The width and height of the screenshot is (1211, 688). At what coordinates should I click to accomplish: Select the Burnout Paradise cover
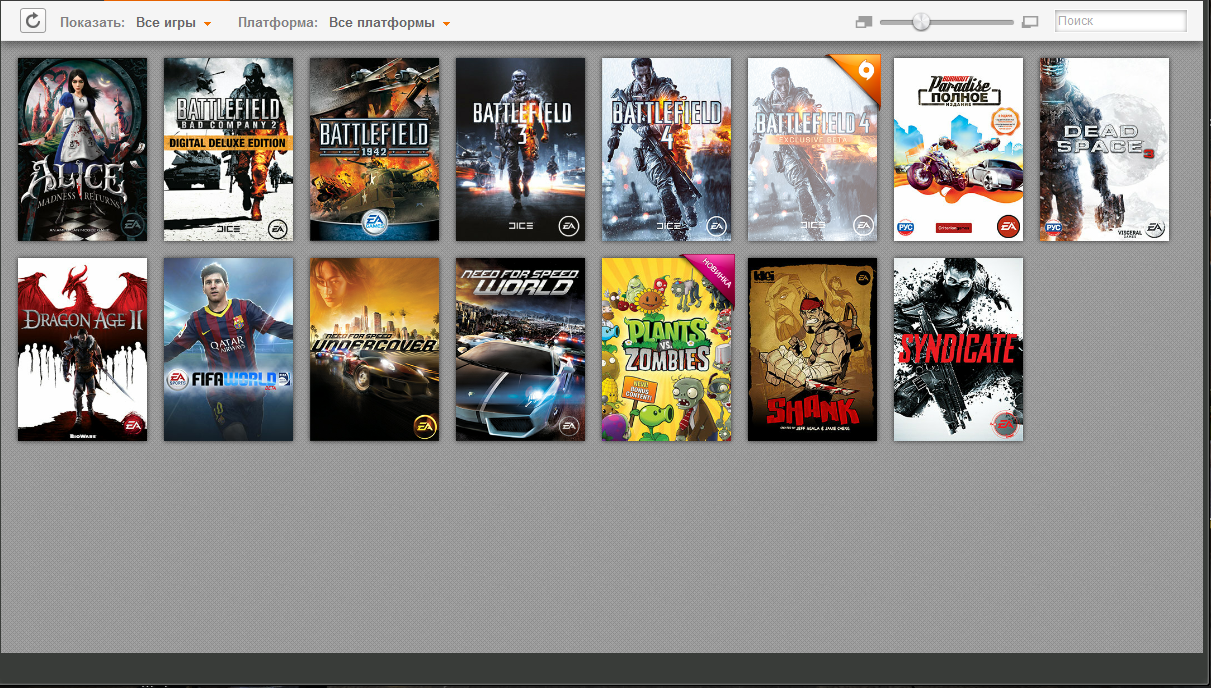pos(958,149)
